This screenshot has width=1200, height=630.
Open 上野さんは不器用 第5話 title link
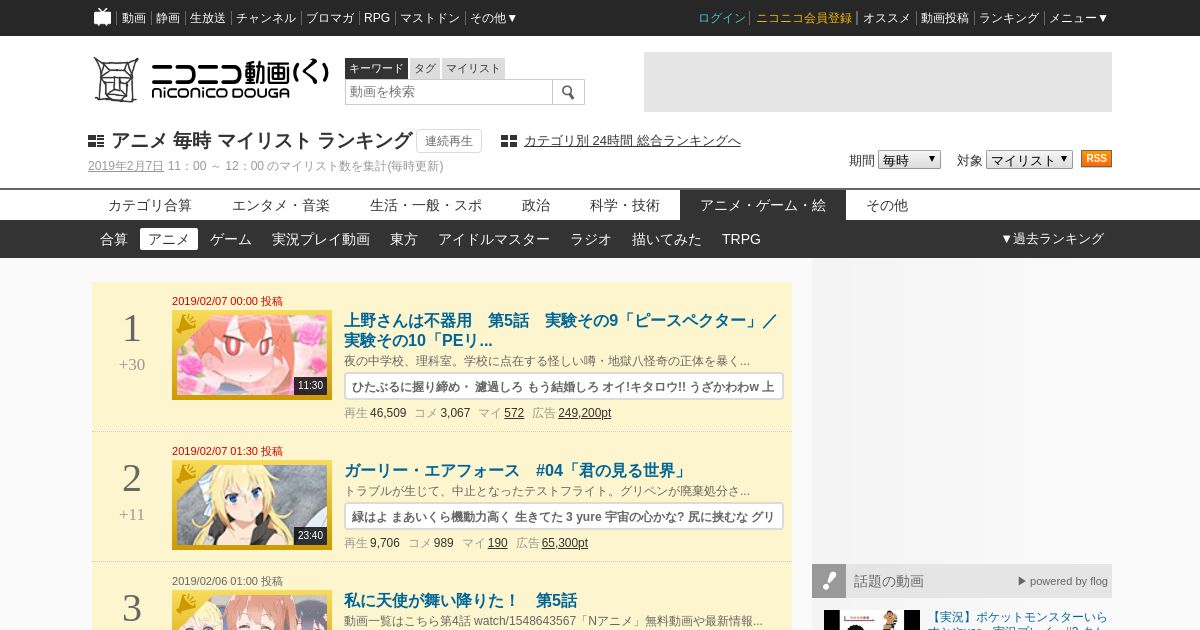(x=560, y=330)
